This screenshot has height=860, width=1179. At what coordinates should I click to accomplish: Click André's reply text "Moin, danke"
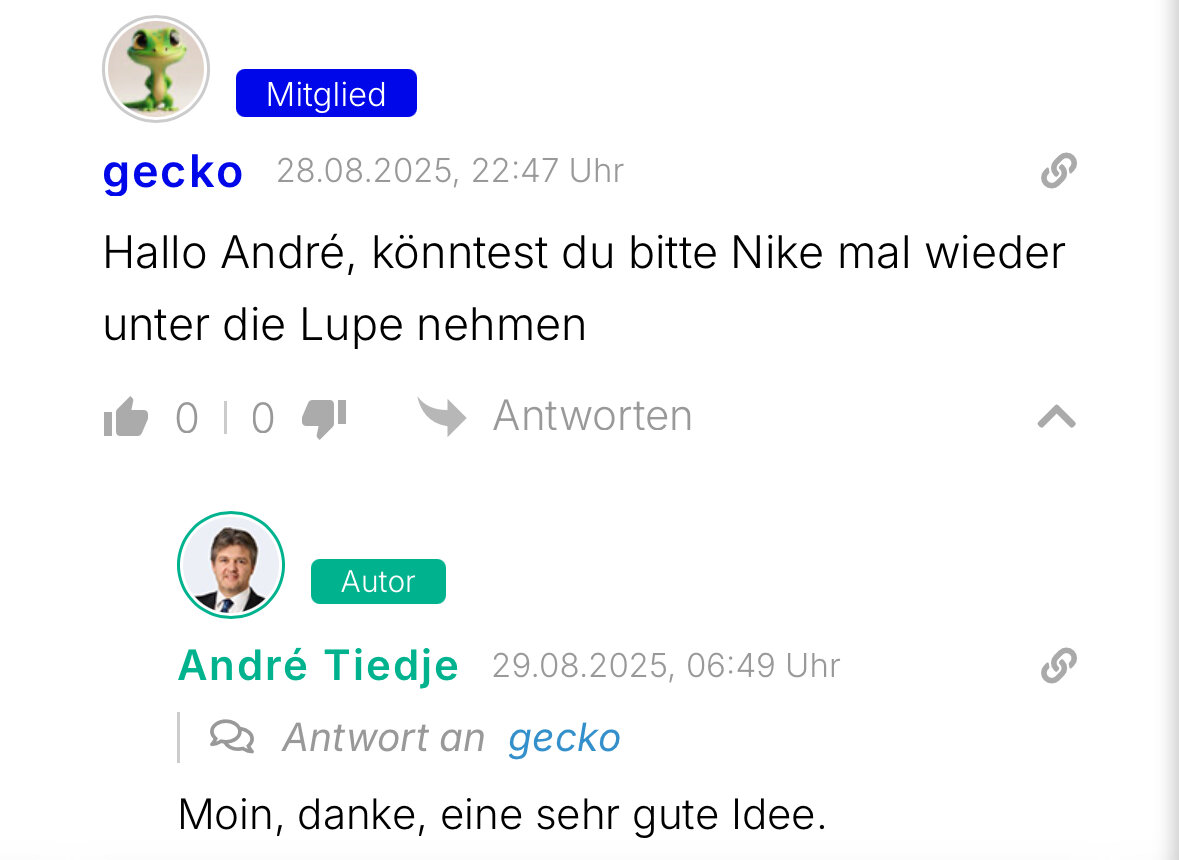coord(502,816)
